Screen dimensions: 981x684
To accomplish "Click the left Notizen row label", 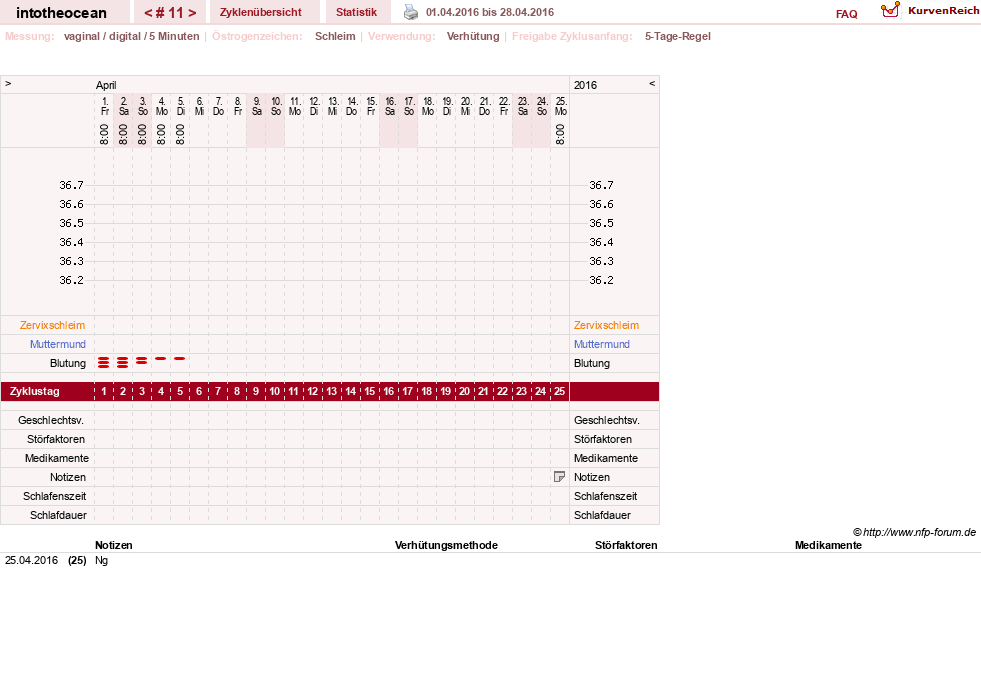I will pyautogui.click(x=68, y=477).
